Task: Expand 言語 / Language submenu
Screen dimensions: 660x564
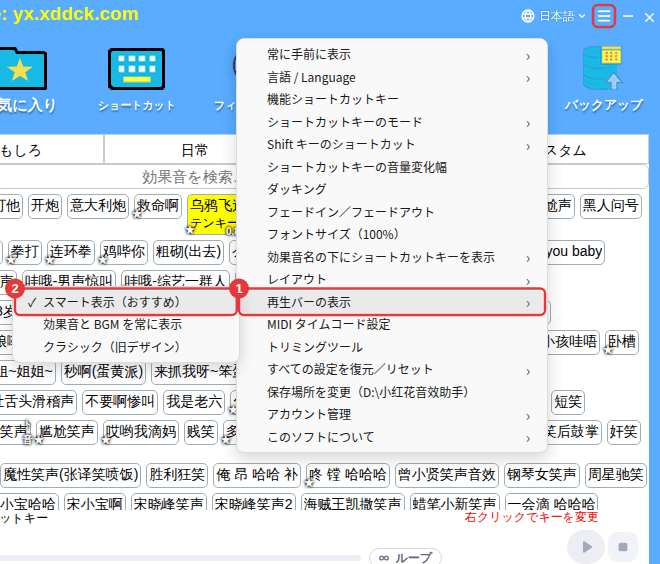Action: pos(392,77)
